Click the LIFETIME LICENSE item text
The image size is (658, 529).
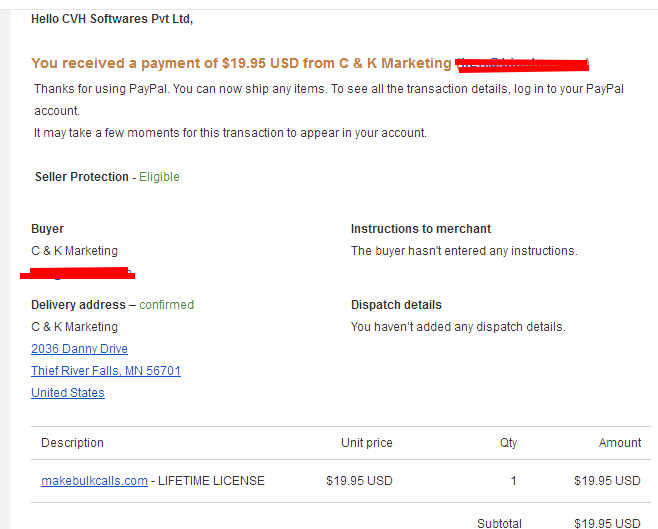pos(211,481)
